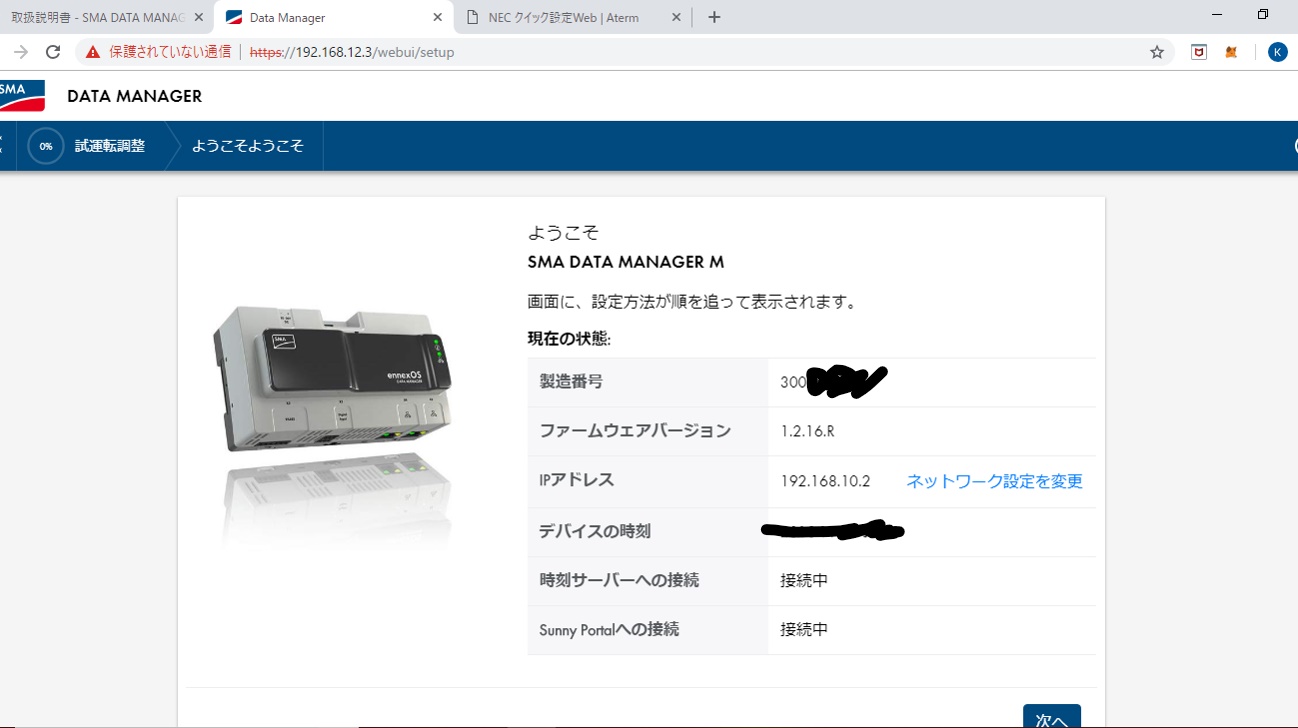Switch to the 取扱説明書 SMA DATA MANAGER tab
The image size is (1298, 728).
tap(98, 17)
